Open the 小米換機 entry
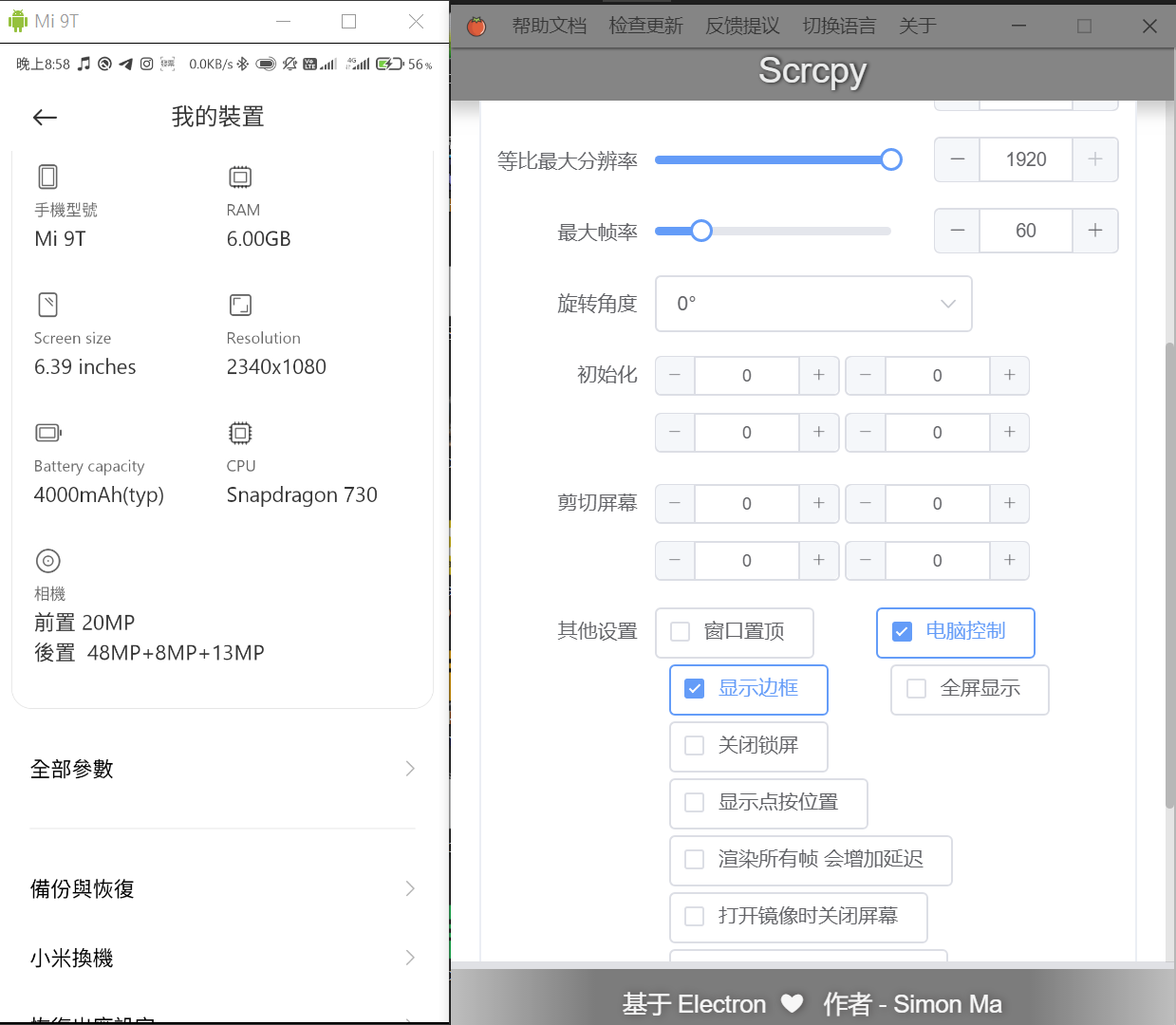Viewport: 1176px width, 1025px height. pos(222,958)
